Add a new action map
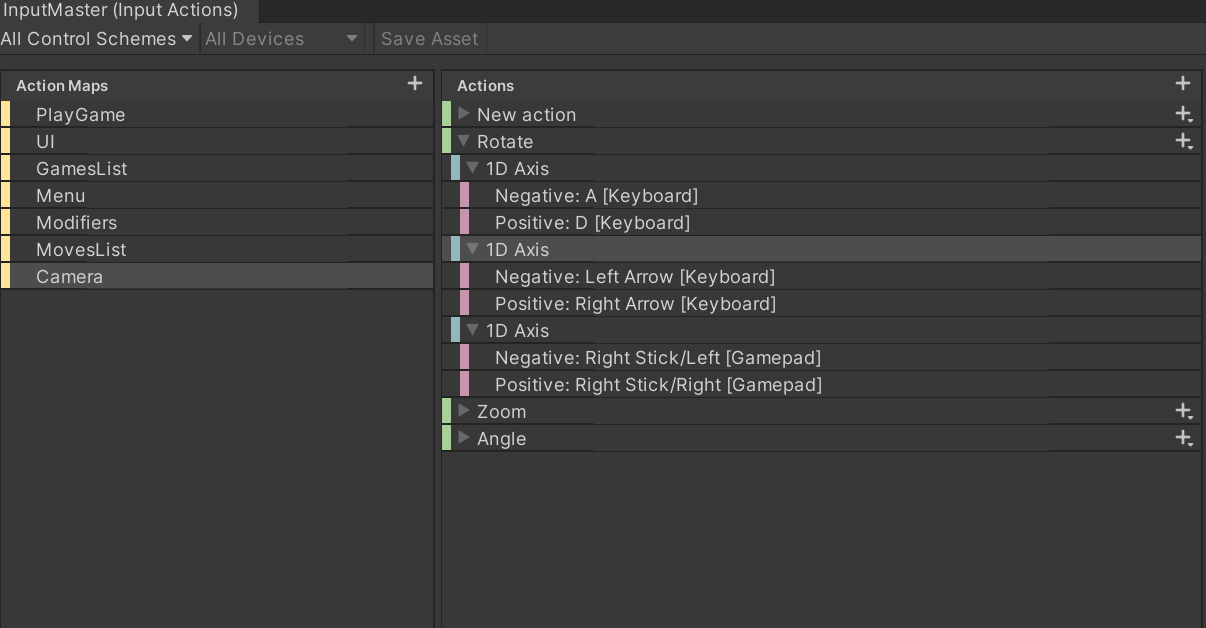This screenshot has width=1206, height=628. (415, 84)
